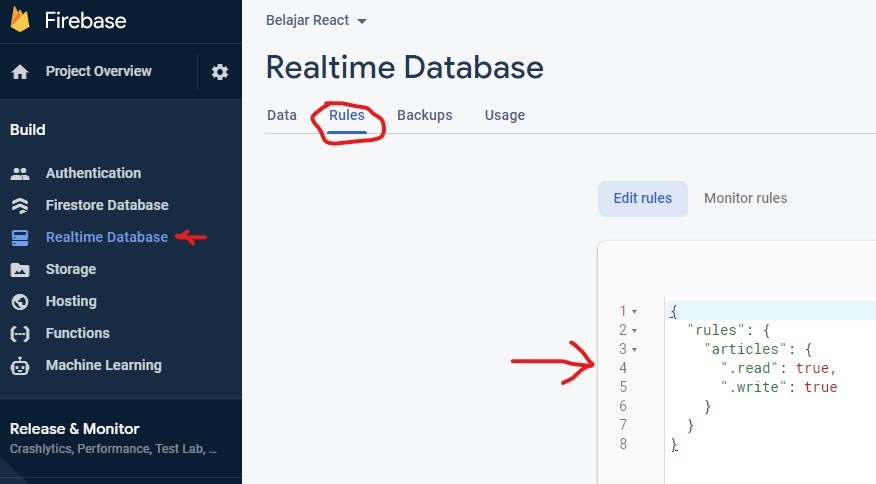Click the Project Overview home icon
The height and width of the screenshot is (484, 876).
point(20,72)
